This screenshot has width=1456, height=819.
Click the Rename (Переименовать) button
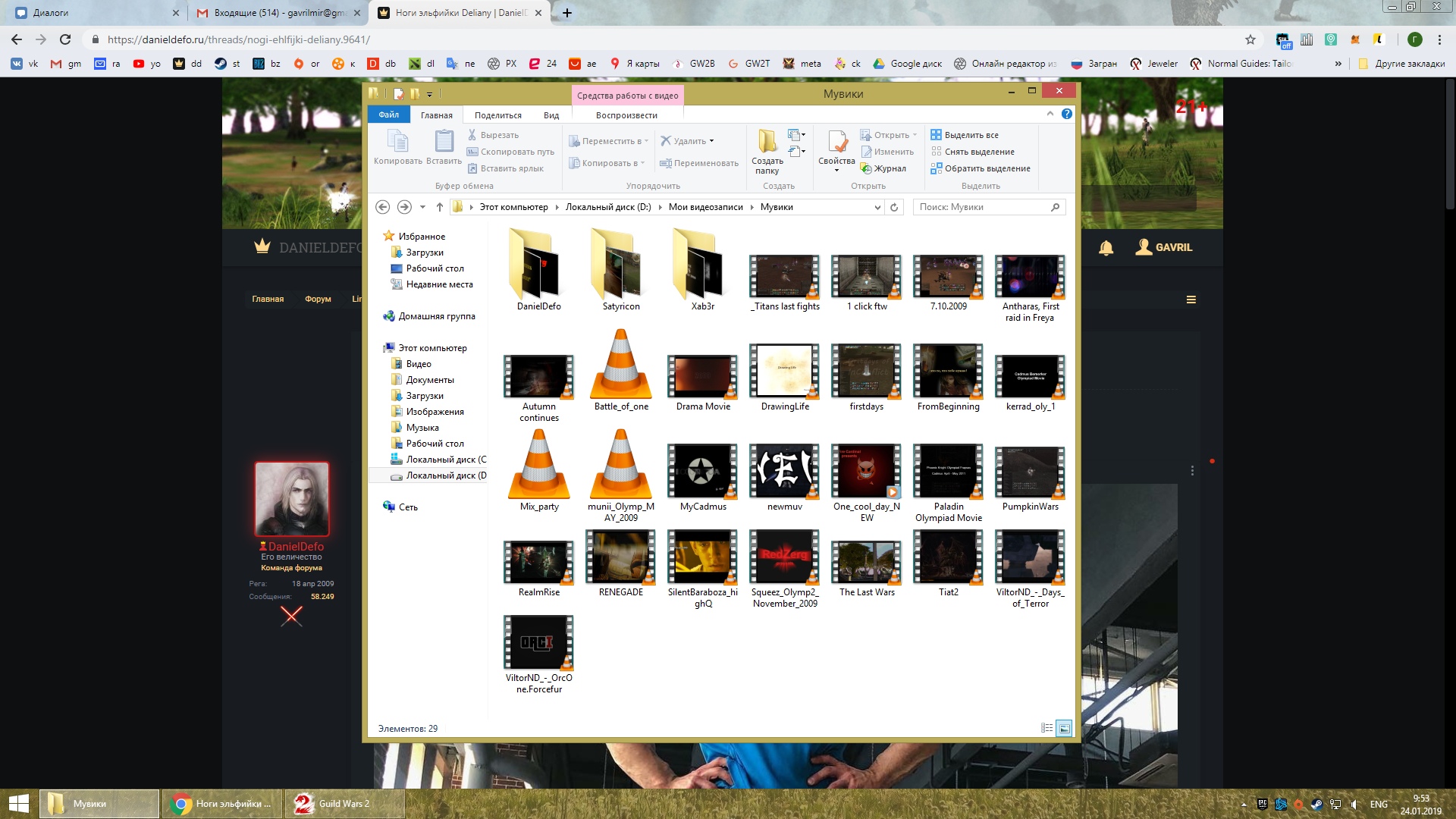[698, 163]
